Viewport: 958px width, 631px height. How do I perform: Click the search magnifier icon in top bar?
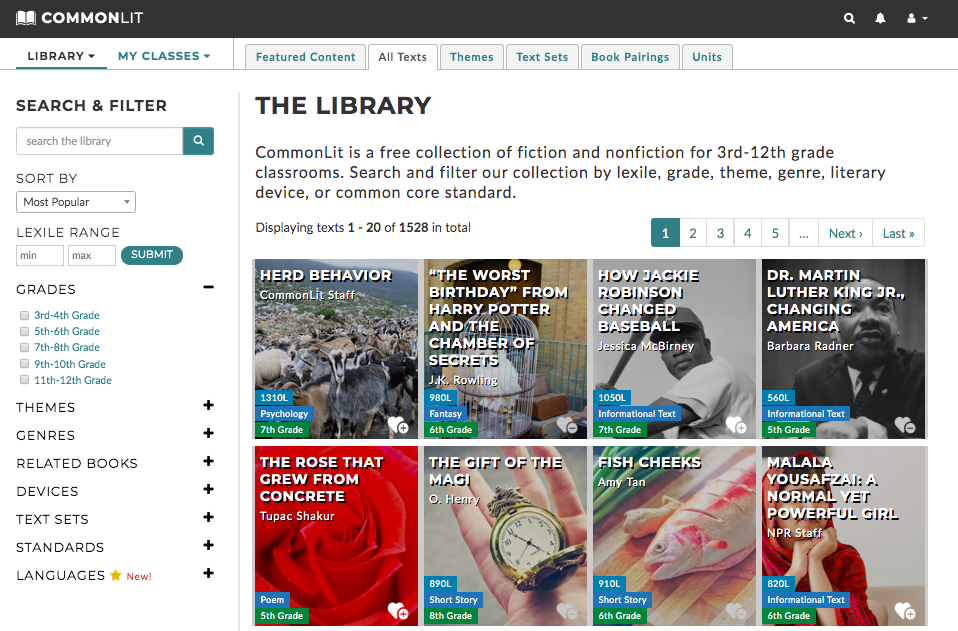click(x=849, y=18)
